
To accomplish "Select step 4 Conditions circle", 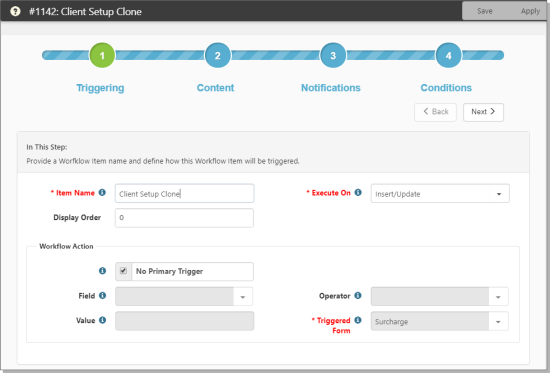I will point(448,55).
